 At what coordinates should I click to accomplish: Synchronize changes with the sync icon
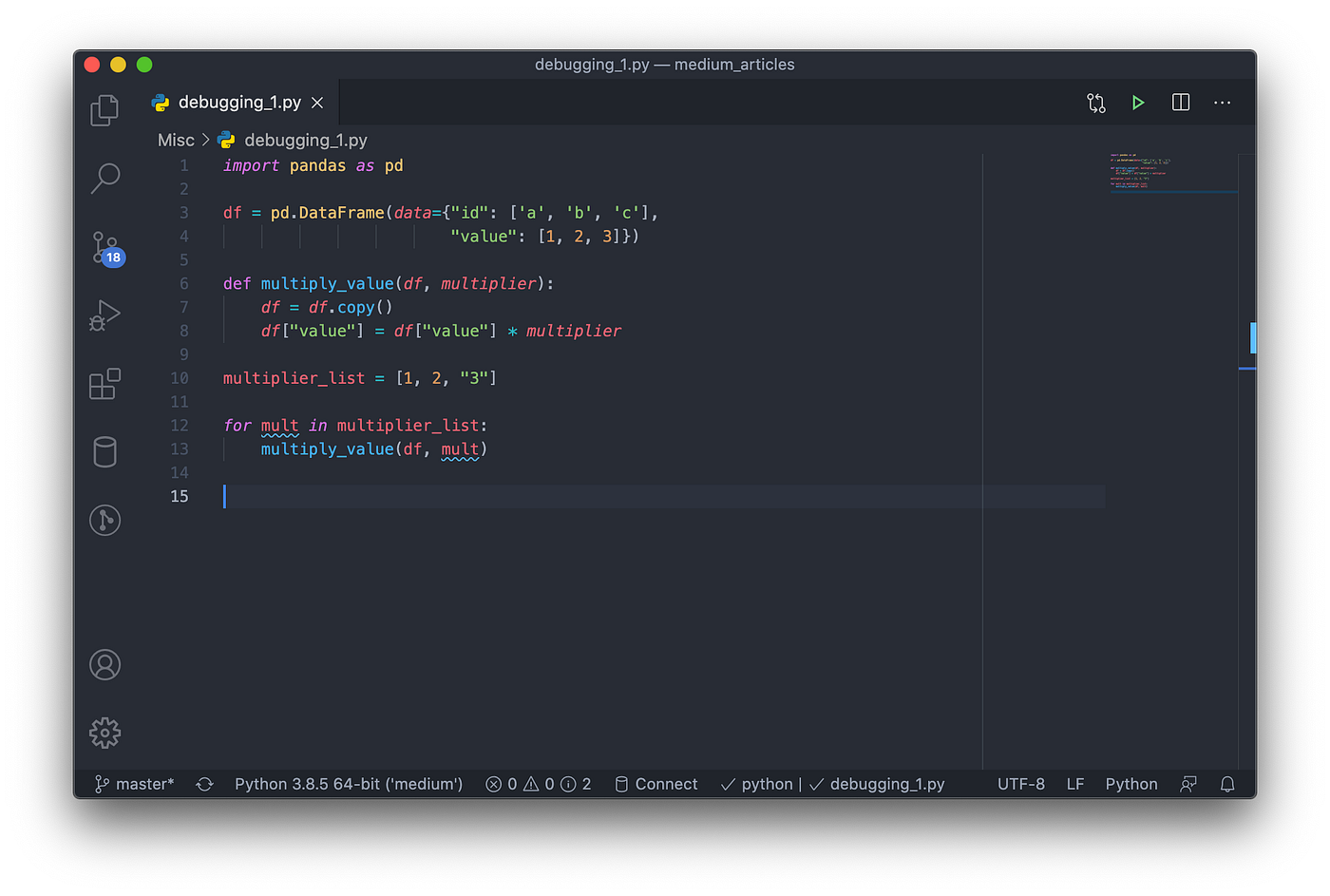click(x=204, y=784)
